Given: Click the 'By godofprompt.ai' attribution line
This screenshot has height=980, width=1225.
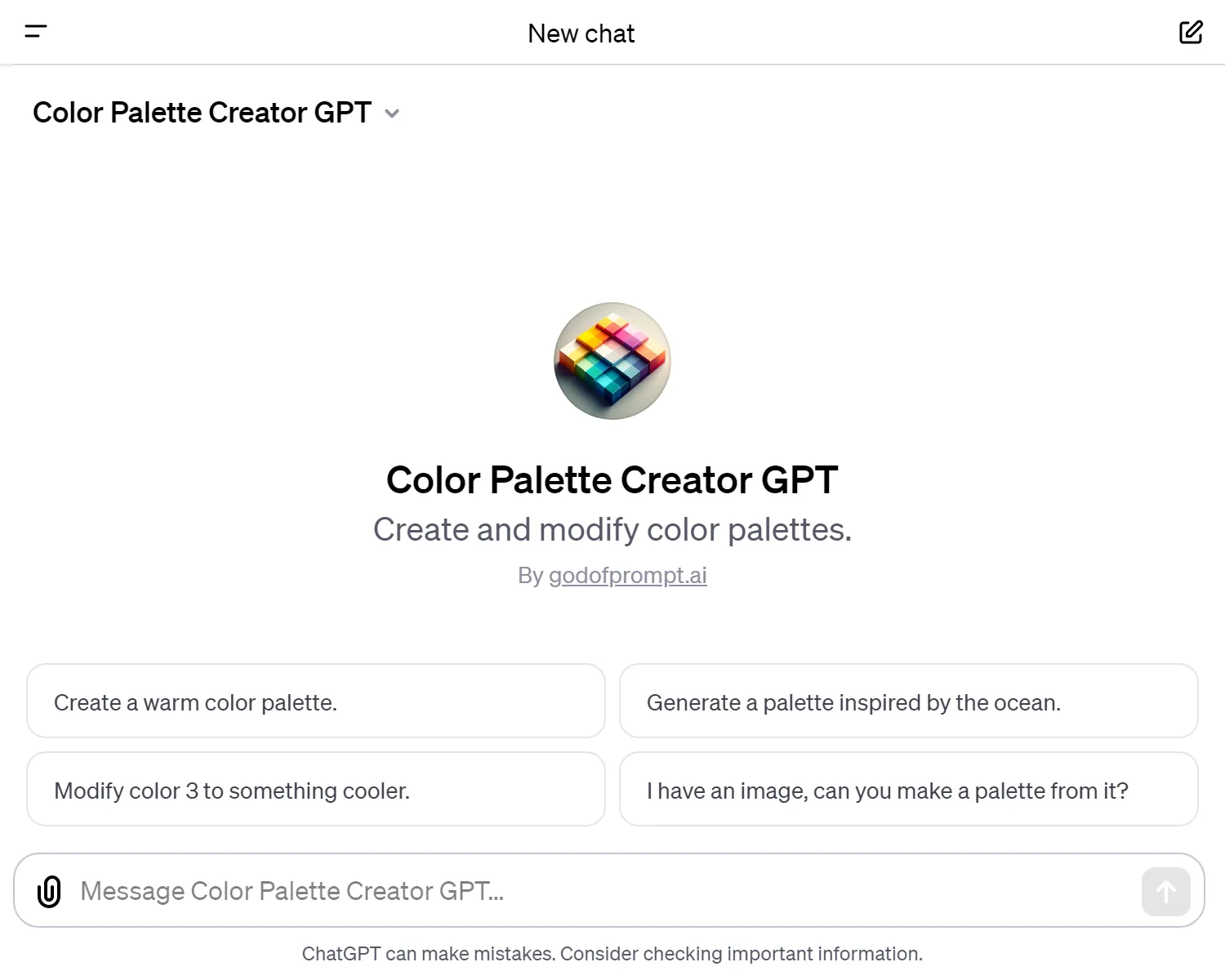Looking at the screenshot, I should click(612, 575).
